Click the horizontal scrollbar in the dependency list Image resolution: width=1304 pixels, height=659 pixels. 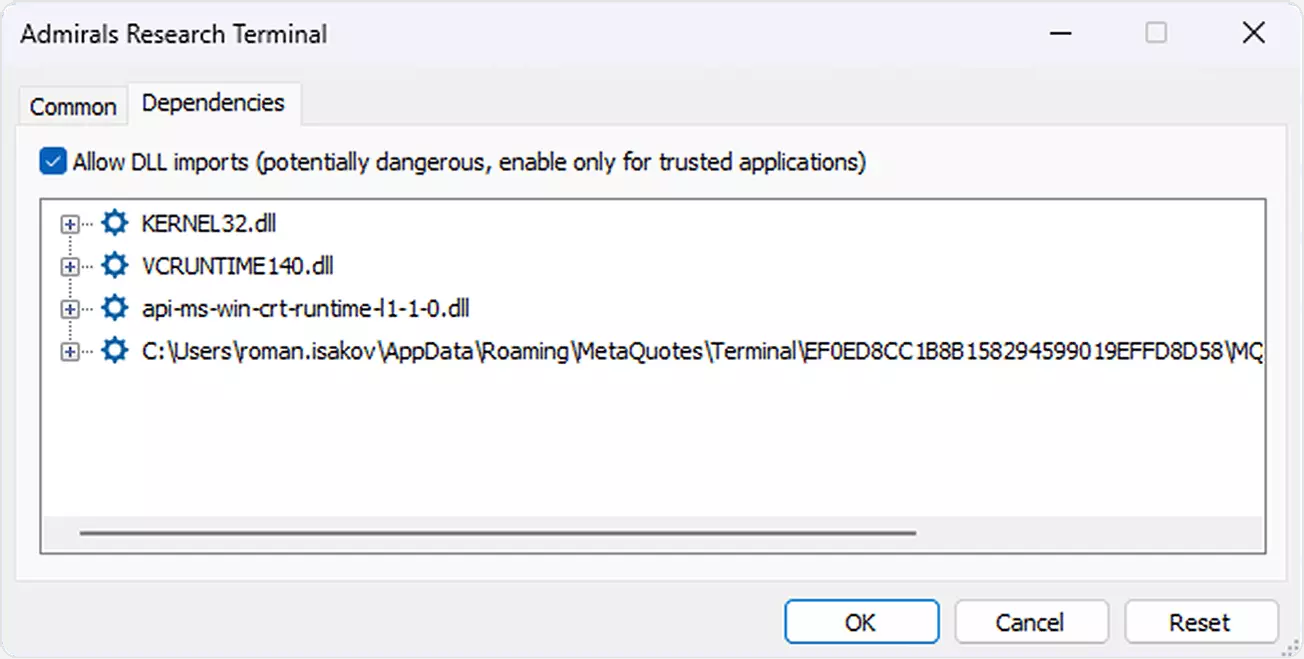point(497,533)
